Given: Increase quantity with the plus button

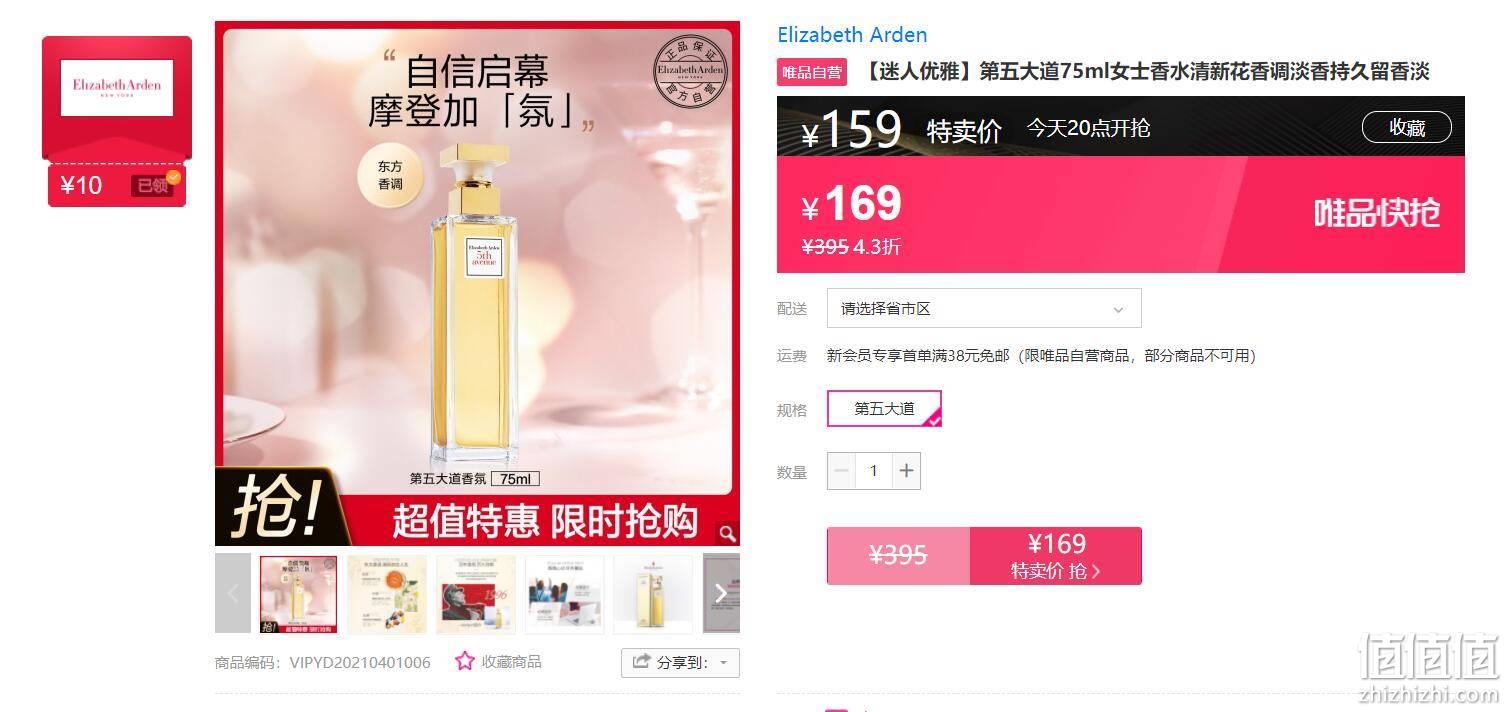Looking at the screenshot, I should (906, 470).
